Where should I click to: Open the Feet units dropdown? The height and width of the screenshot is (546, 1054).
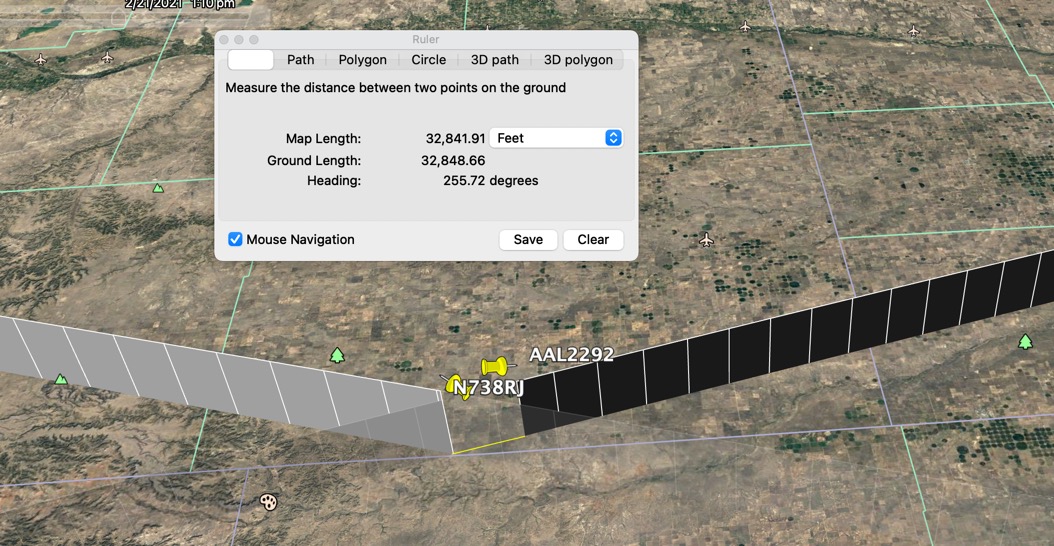click(556, 138)
